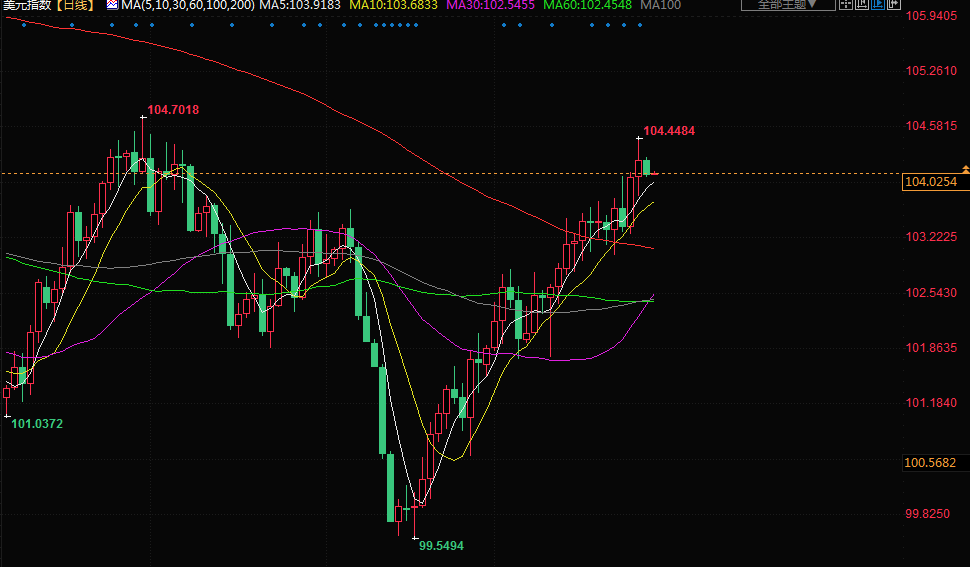Click the 日线 period label

(74, 5)
